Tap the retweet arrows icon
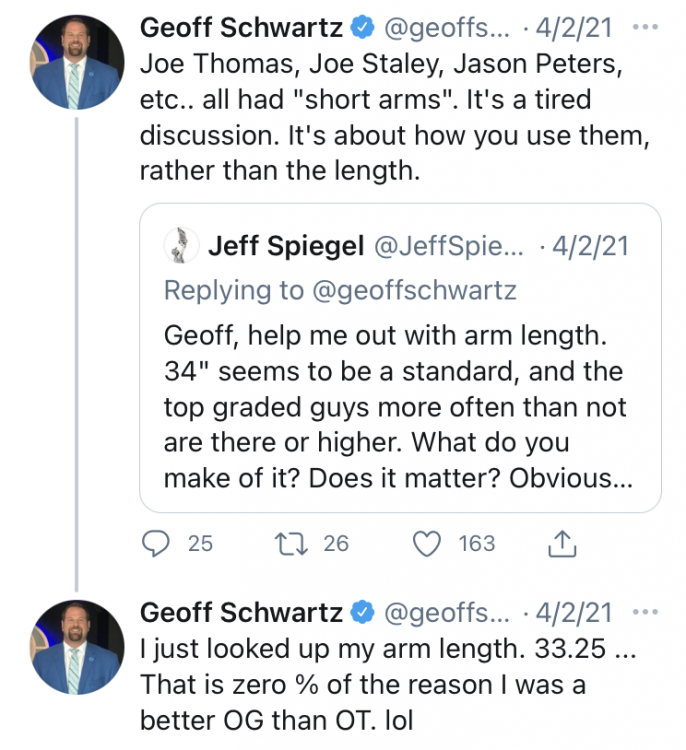Screen dimensions: 686x750 [x=289, y=543]
